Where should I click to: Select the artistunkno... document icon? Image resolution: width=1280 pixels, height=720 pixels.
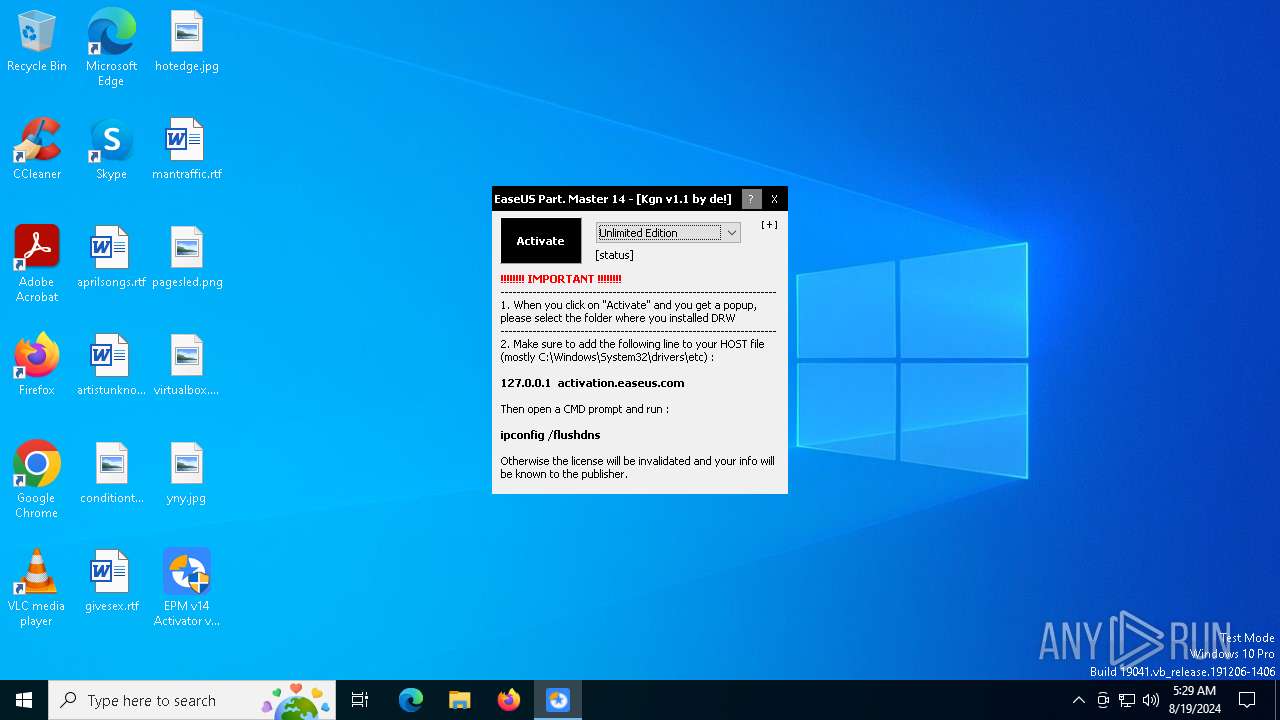(111, 366)
